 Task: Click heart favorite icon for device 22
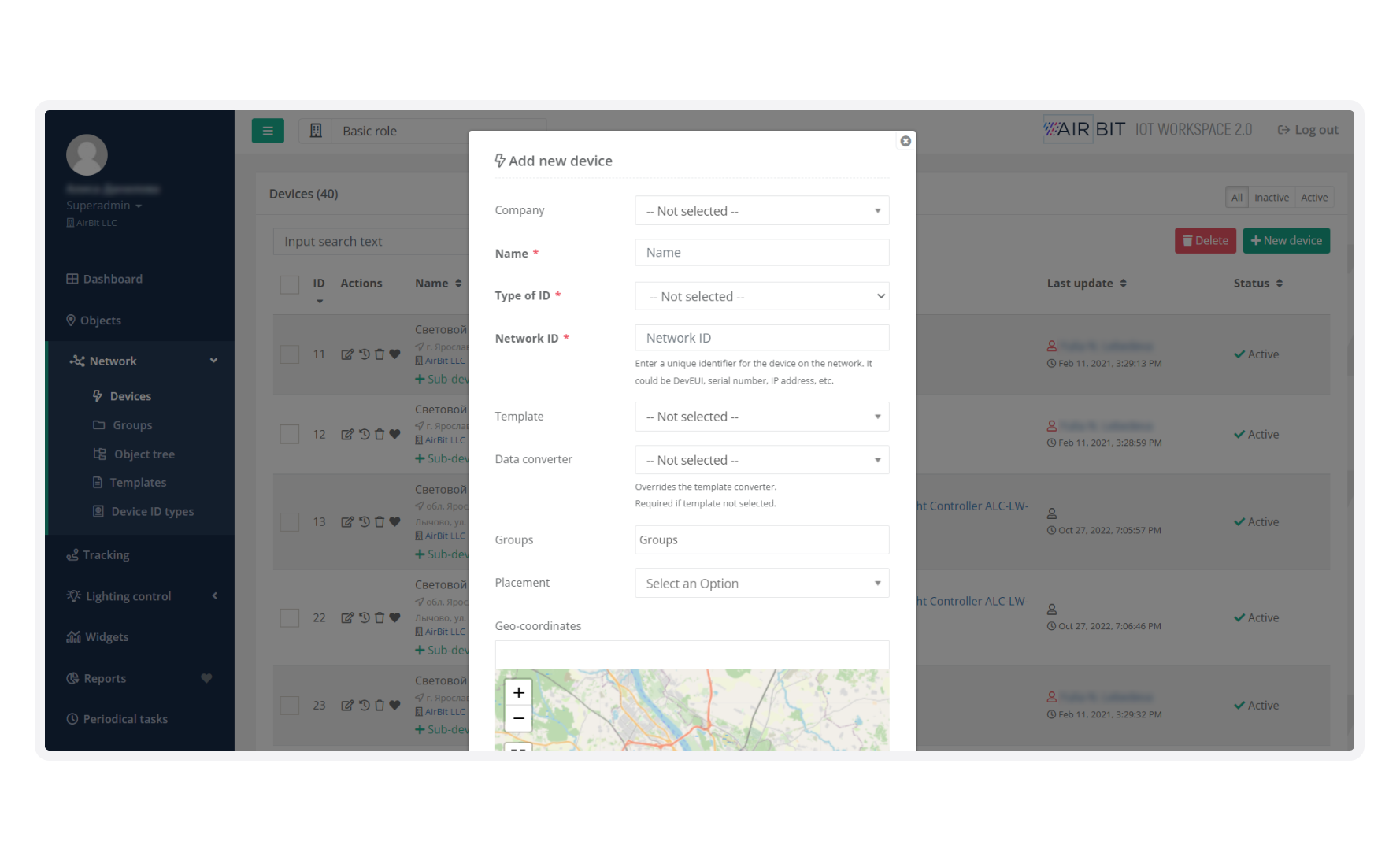[394, 617]
